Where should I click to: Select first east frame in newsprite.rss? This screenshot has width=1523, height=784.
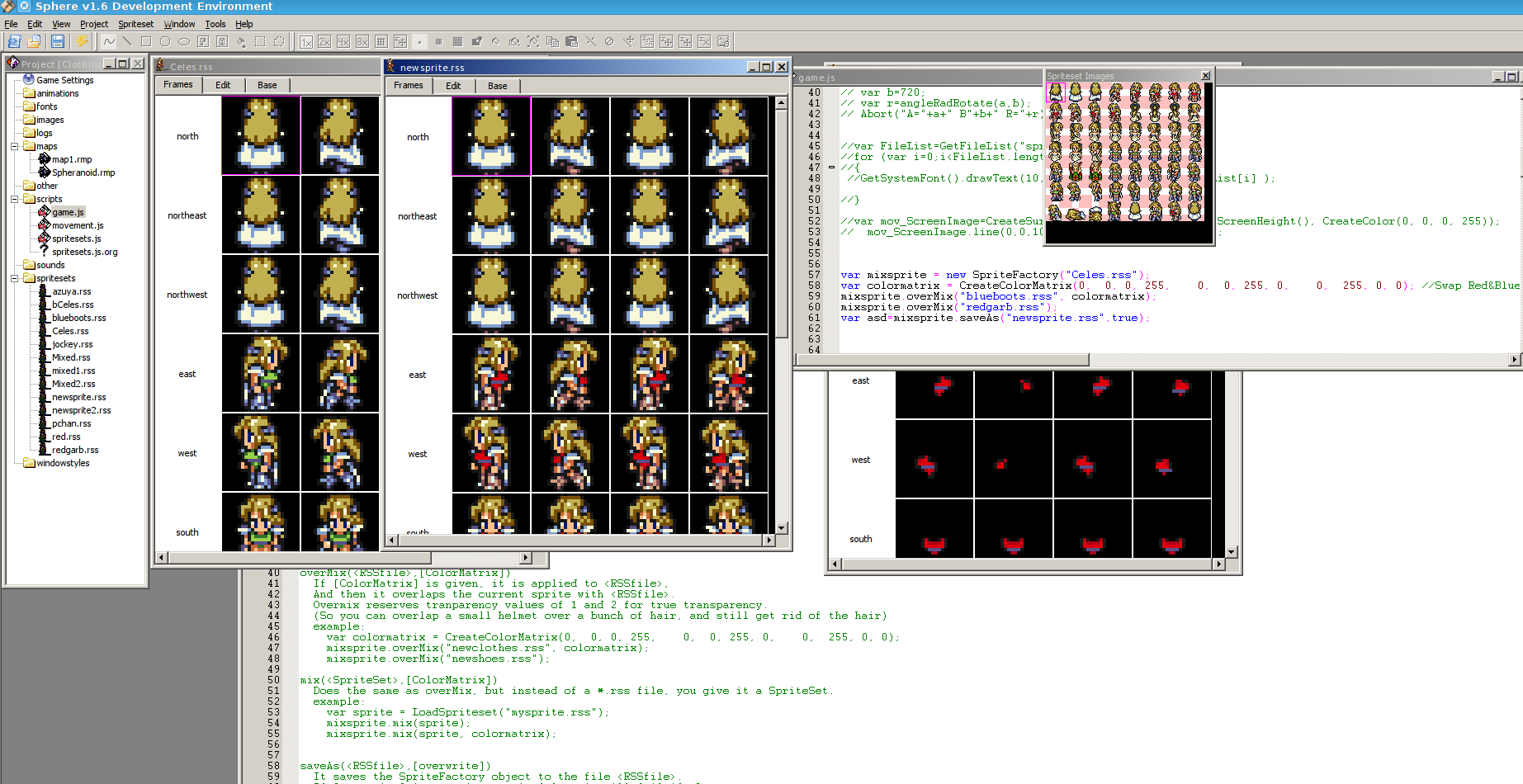tap(491, 375)
